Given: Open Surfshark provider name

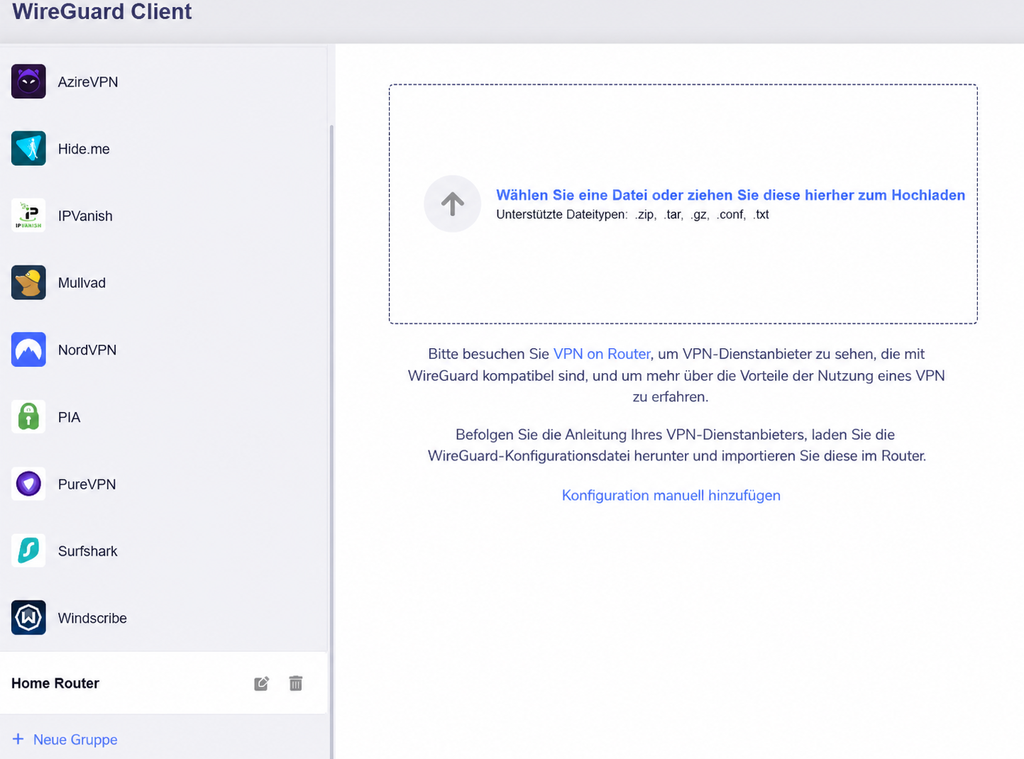Looking at the screenshot, I should [x=88, y=551].
